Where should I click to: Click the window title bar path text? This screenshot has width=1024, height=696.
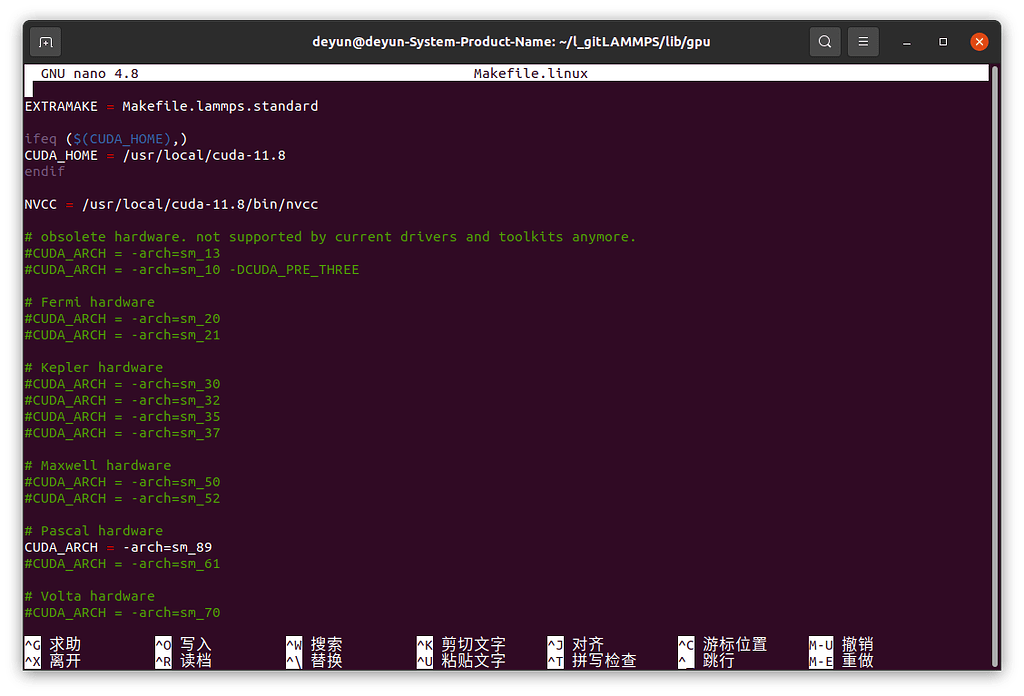click(x=511, y=42)
